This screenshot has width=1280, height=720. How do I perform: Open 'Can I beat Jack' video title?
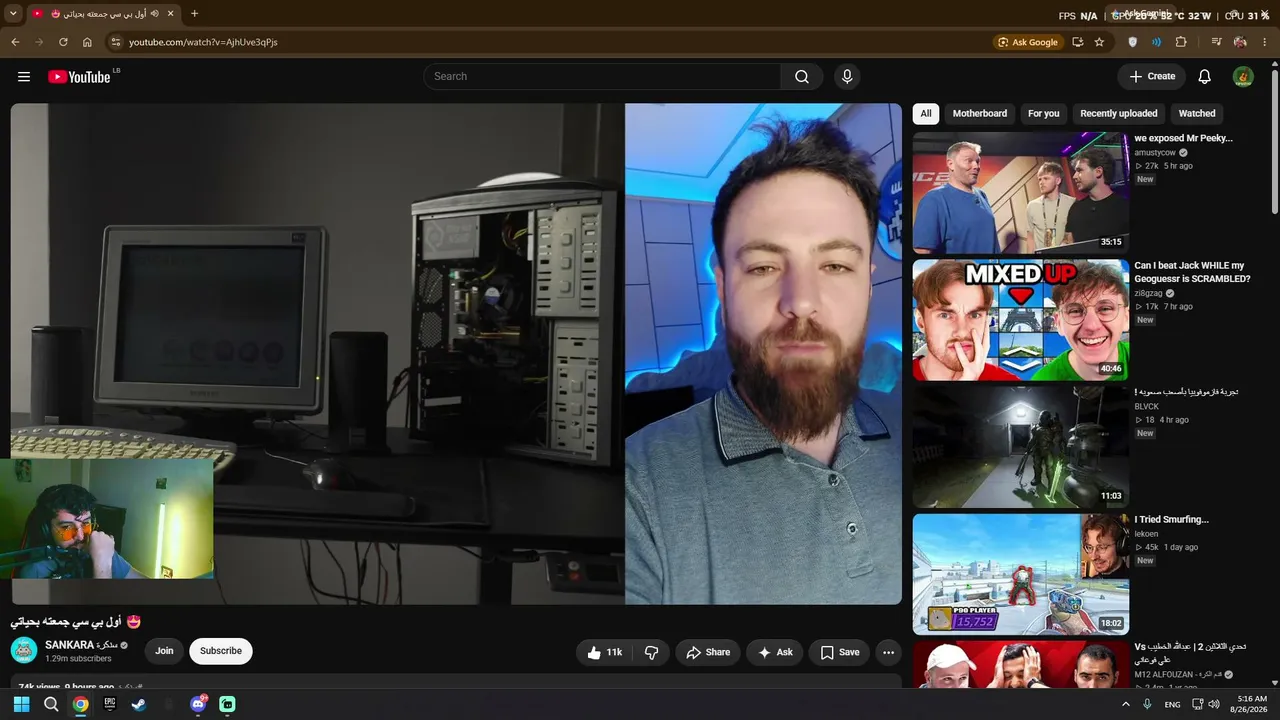[x=1192, y=272]
